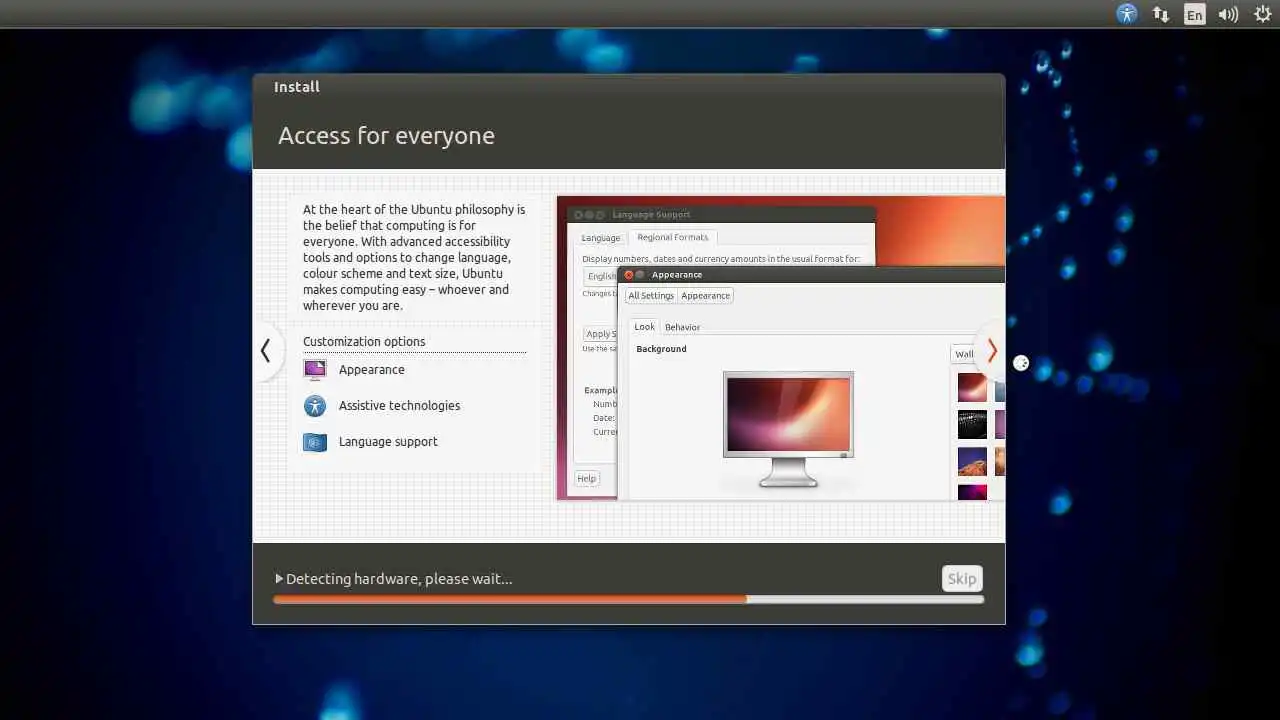Open the Look tab in Appearance window
The width and height of the screenshot is (1280, 720).
pos(645,326)
